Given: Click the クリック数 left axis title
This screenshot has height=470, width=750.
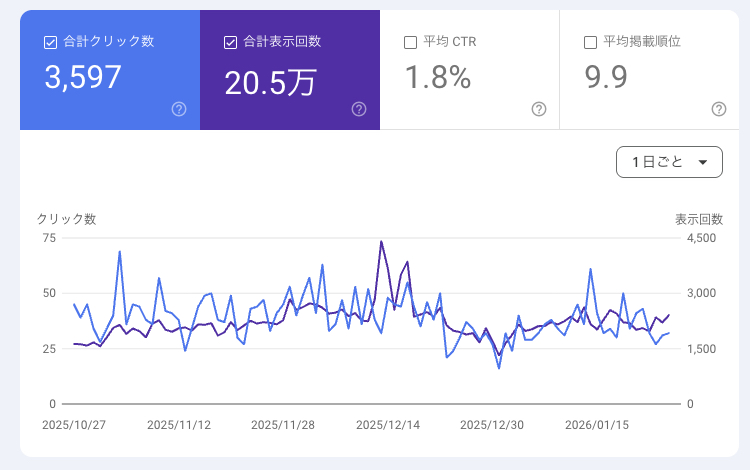Looking at the screenshot, I should pyautogui.click(x=67, y=219).
